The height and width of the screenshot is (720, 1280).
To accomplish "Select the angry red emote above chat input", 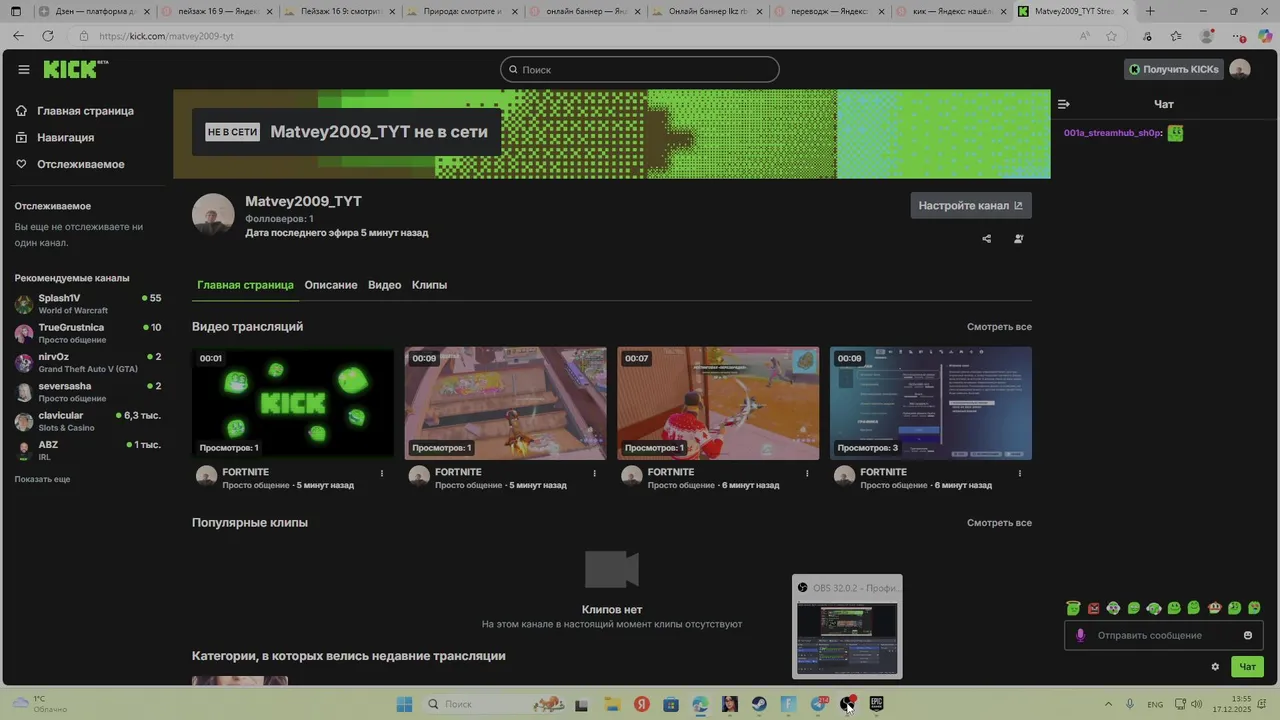I will click(1093, 608).
